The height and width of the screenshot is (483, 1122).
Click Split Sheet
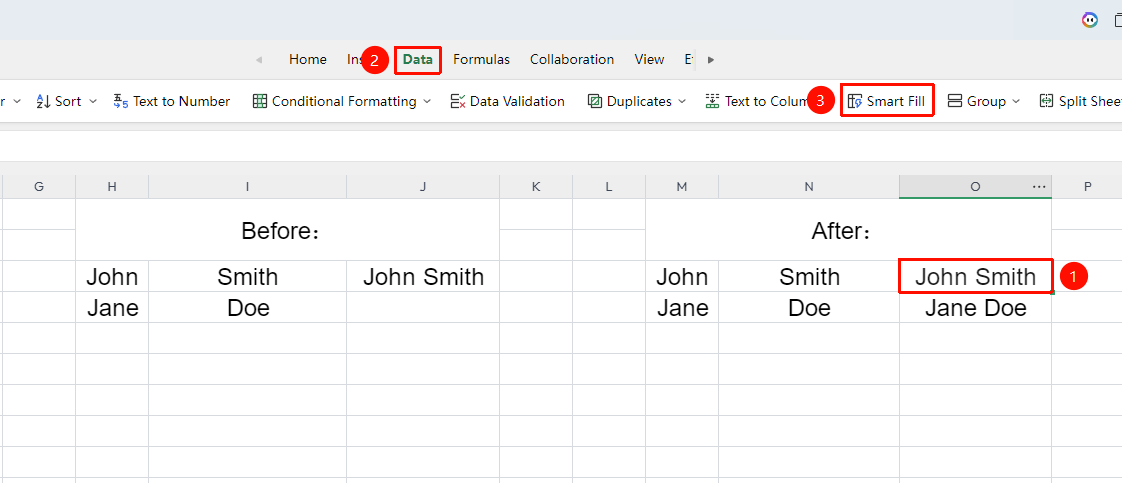pos(1080,102)
